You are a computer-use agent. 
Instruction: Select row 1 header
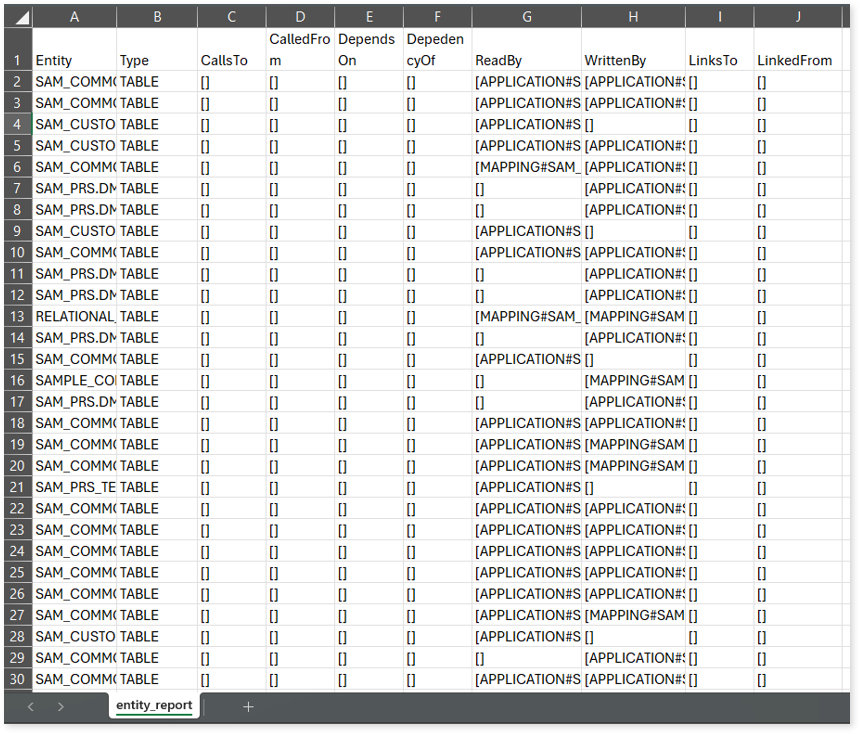17,49
